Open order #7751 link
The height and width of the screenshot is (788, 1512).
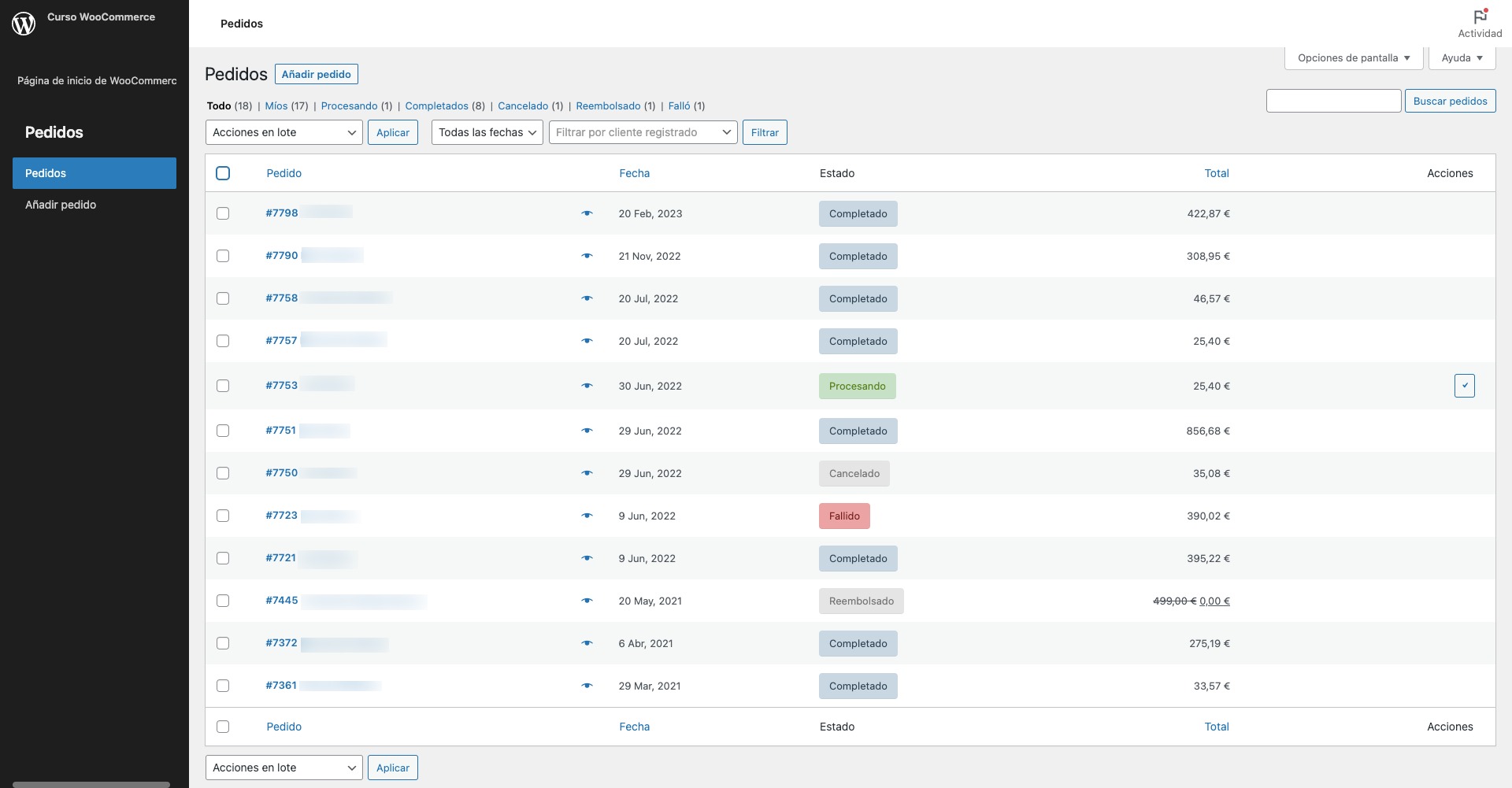pyautogui.click(x=281, y=431)
